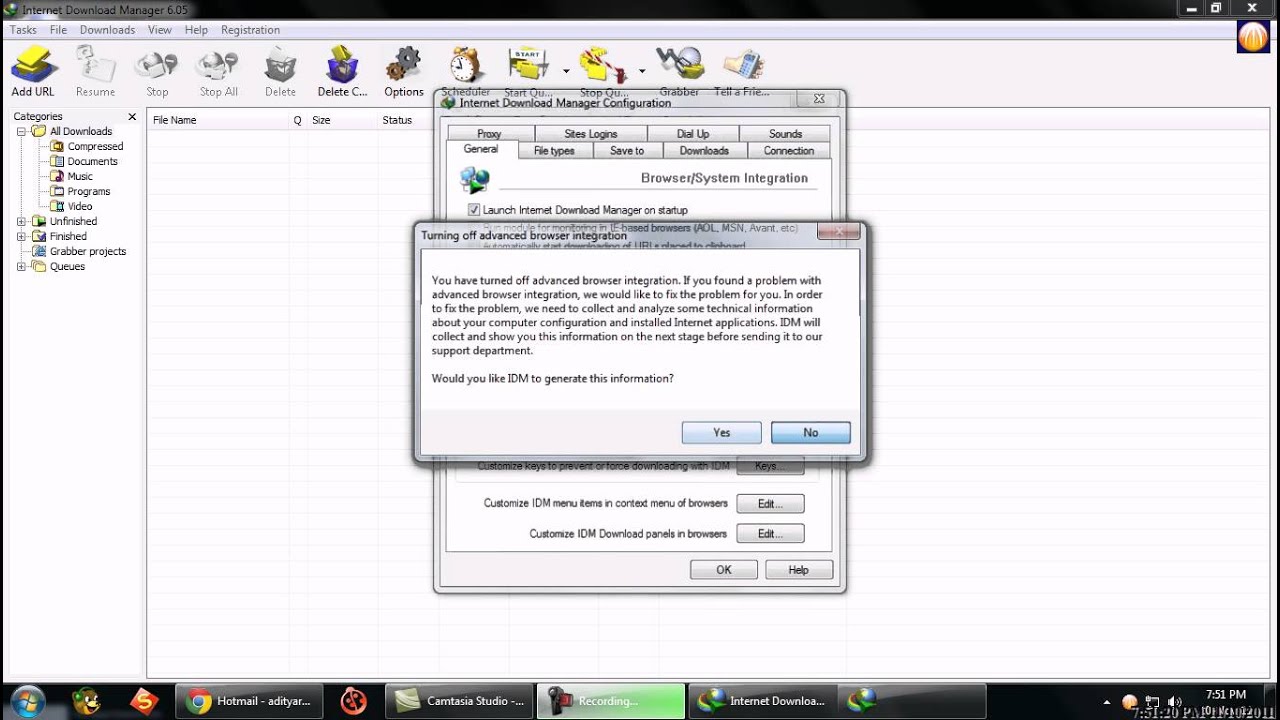
Task: Click the Stop All toolbar icon
Action: click(218, 72)
